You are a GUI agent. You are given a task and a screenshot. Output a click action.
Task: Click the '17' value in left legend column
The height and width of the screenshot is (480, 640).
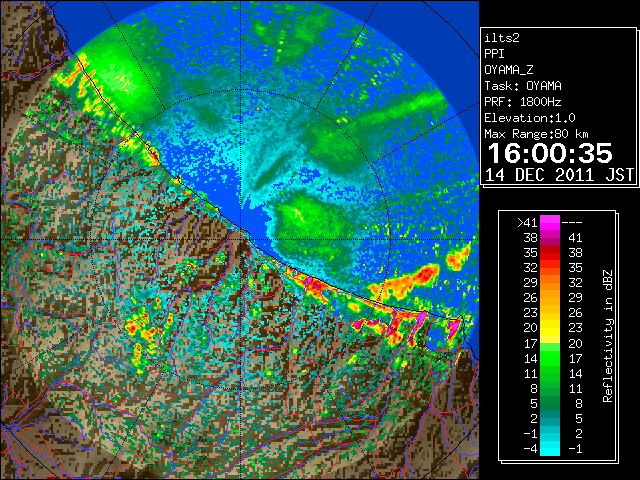[x=530, y=343]
